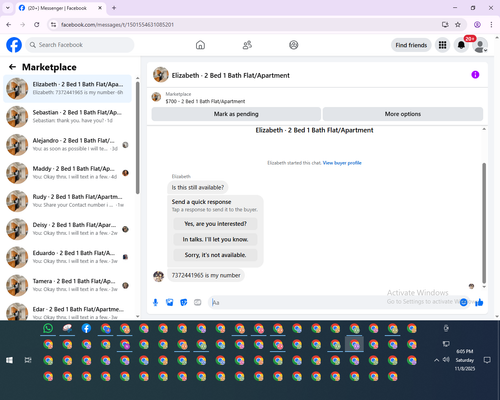Viewport: 500px width, 400px height.
Task: Click the address bar URL
Action: tap(117, 25)
